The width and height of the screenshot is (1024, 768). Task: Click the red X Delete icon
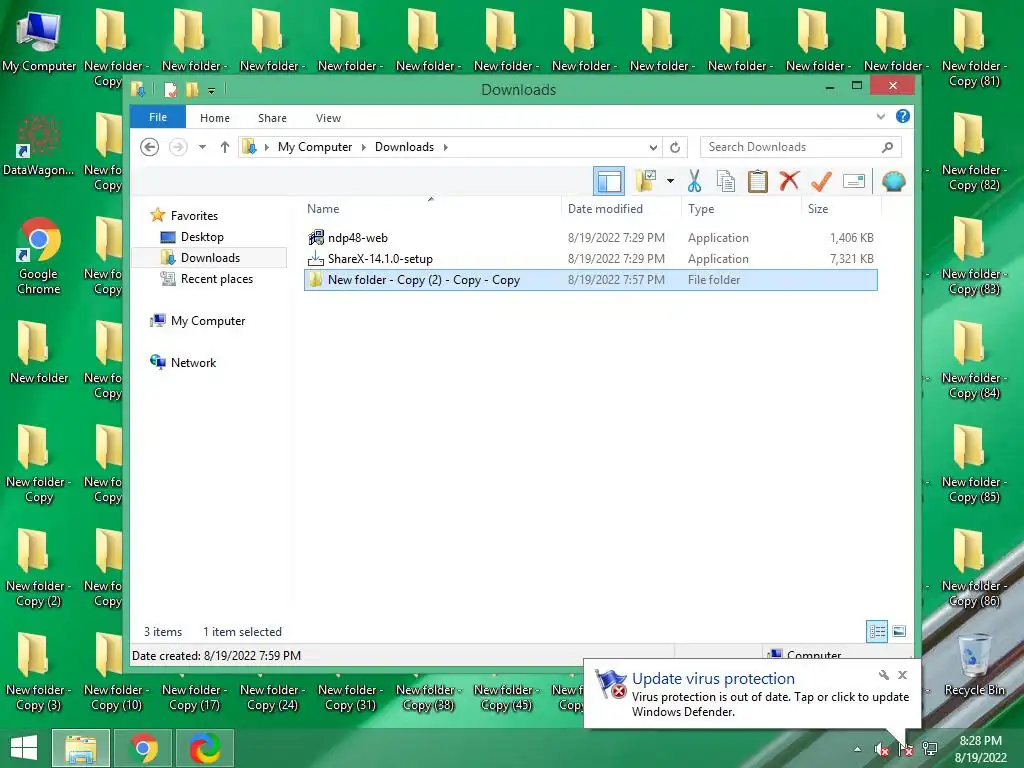coord(789,180)
